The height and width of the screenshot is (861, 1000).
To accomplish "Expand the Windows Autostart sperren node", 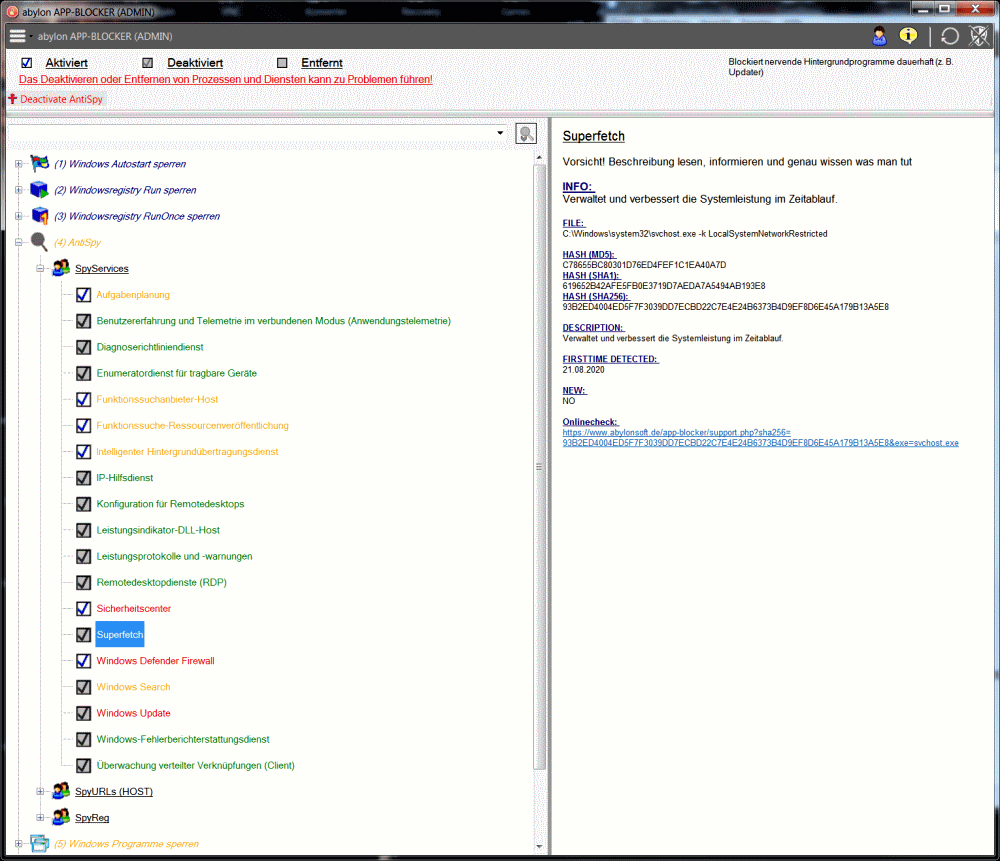I will coord(18,164).
